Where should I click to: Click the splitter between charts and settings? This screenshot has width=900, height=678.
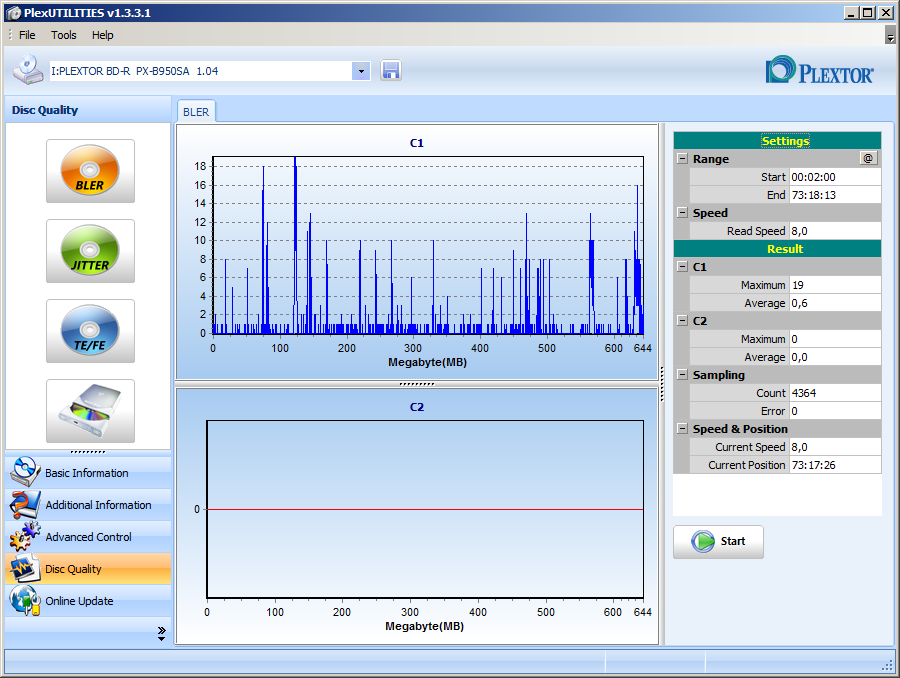point(662,383)
